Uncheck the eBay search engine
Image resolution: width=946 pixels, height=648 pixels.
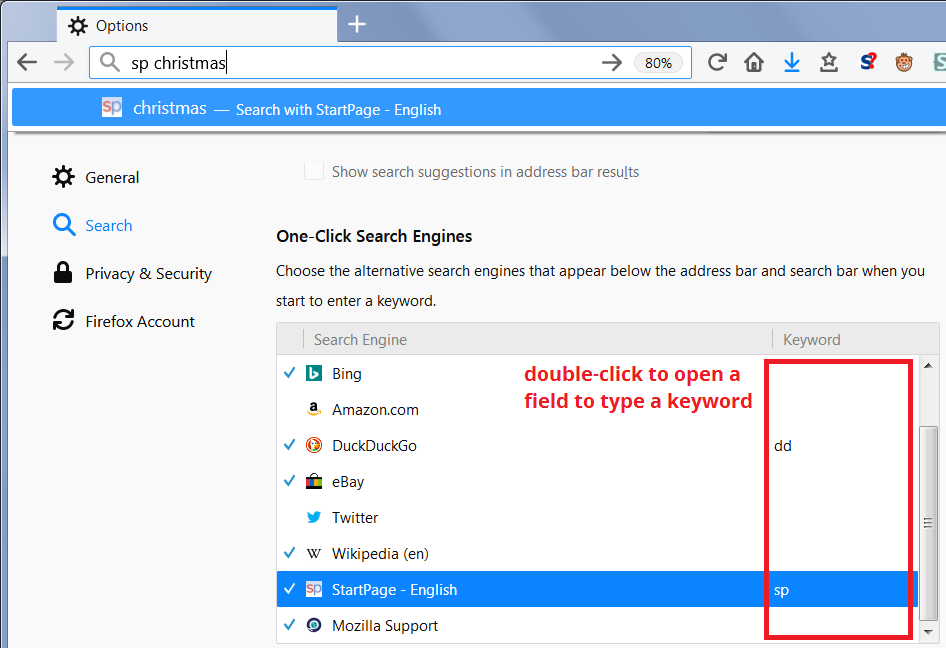(290, 481)
